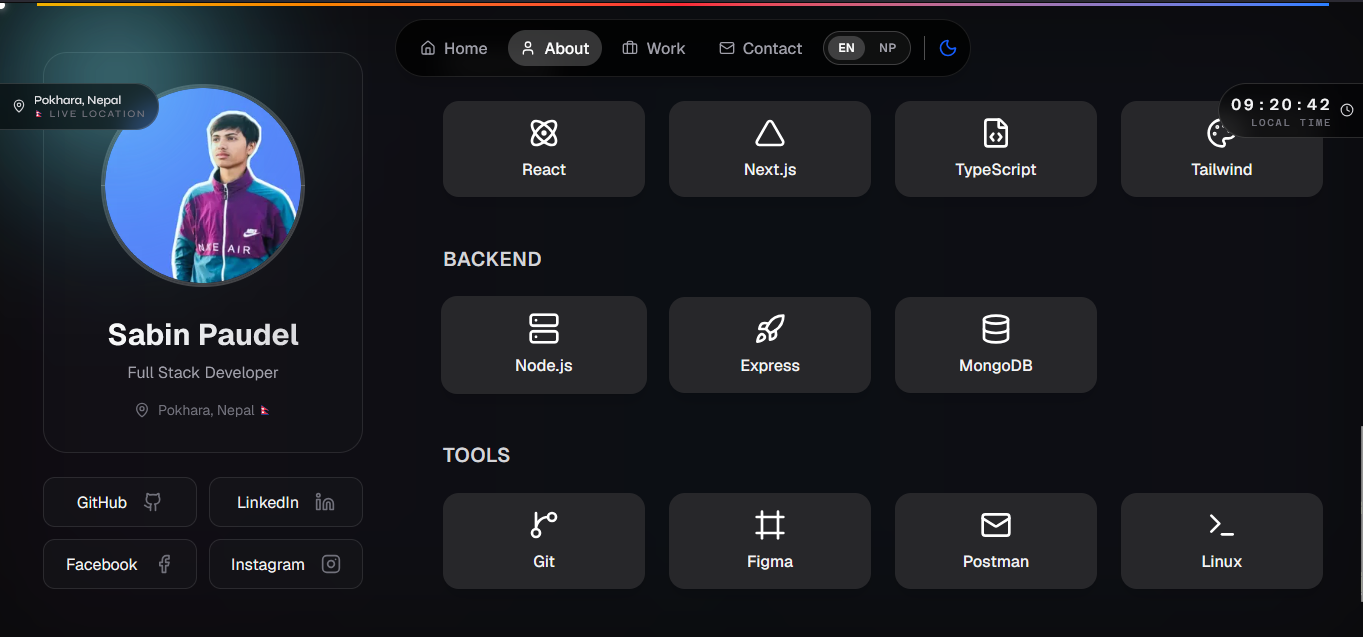Screen dimensions: 1363x637
Task: Open the LinkedIn profile link
Action: point(286,502)
